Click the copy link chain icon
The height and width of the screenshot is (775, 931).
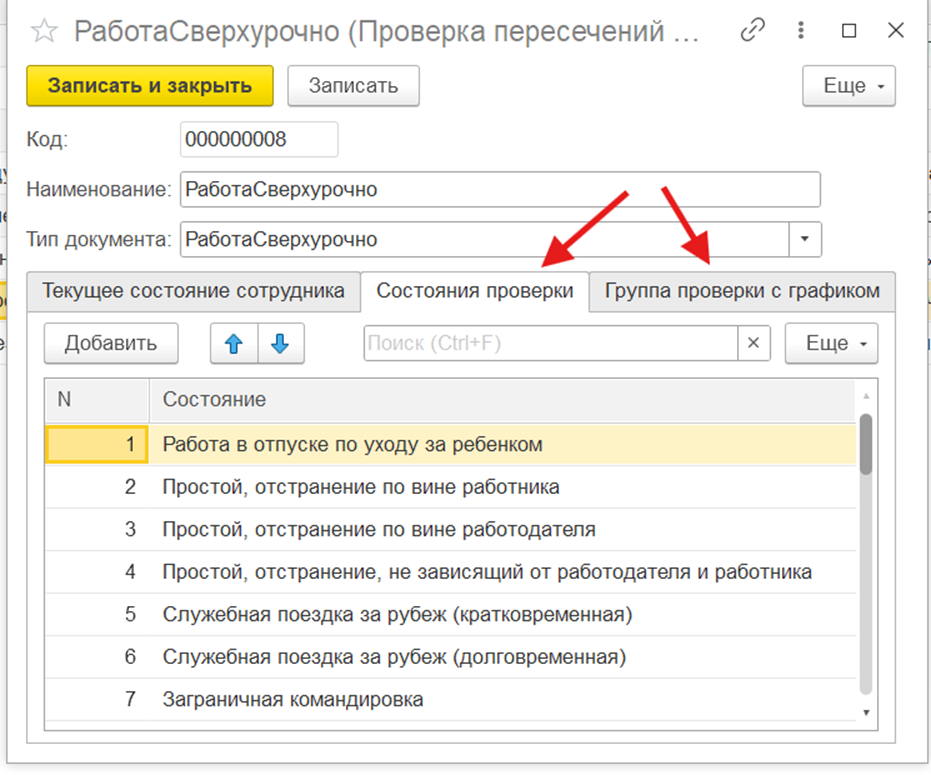752,31
